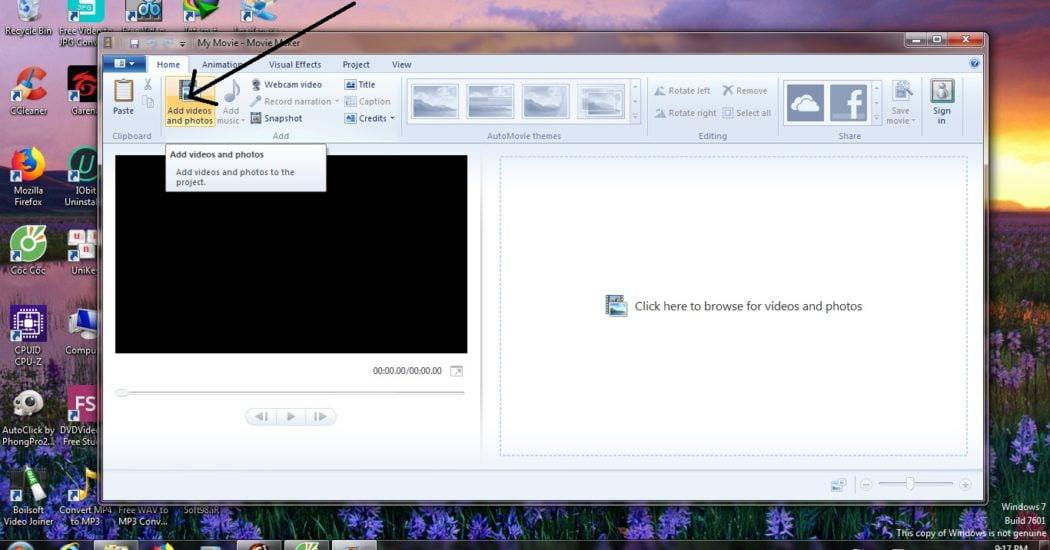Click Select all in Editing group

point(746,113)
